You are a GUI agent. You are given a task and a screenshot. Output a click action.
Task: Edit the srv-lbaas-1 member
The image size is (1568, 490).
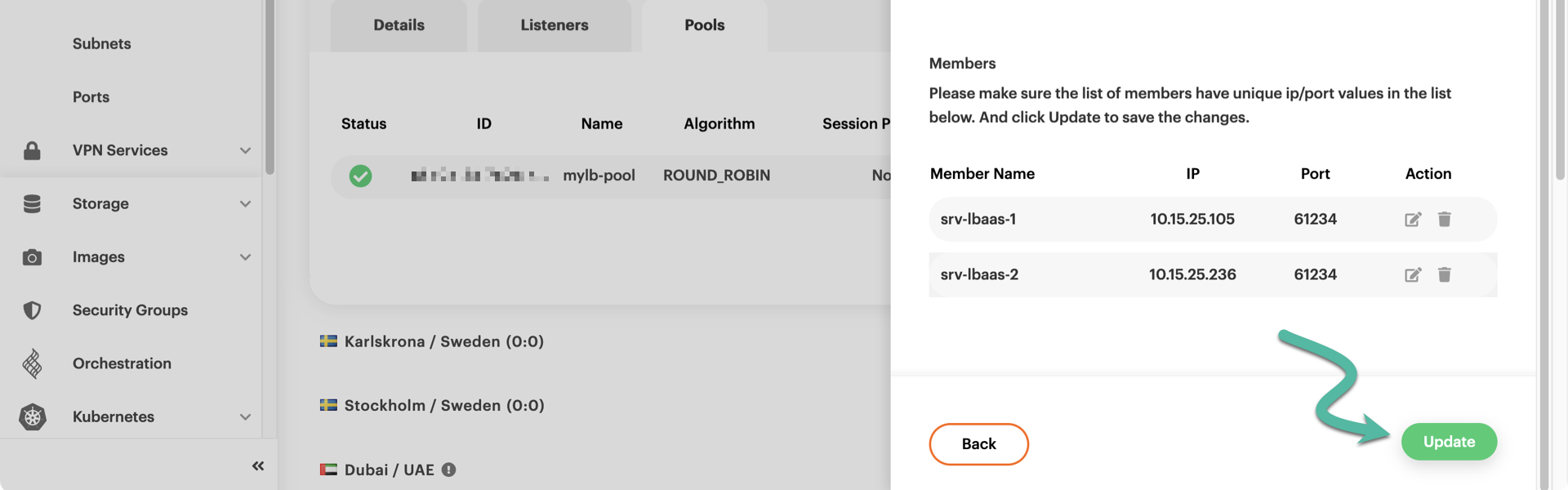coord(1413,219)
